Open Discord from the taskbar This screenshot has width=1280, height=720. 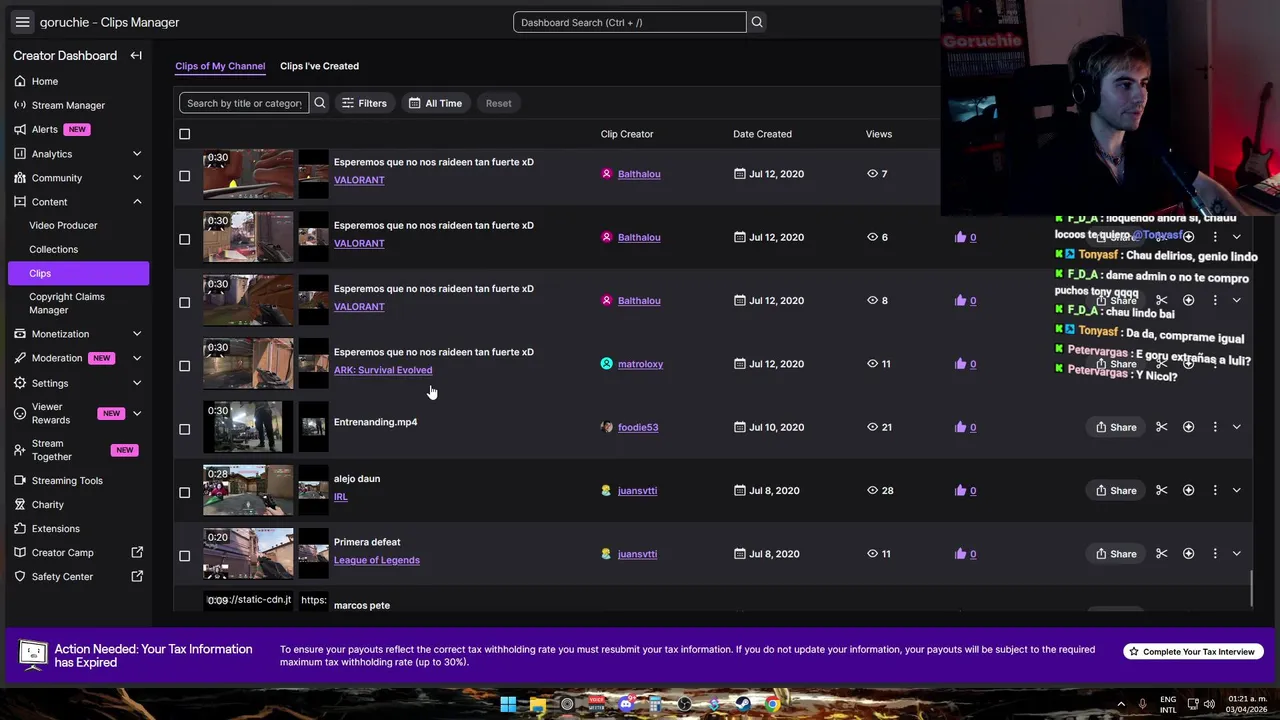626,704
